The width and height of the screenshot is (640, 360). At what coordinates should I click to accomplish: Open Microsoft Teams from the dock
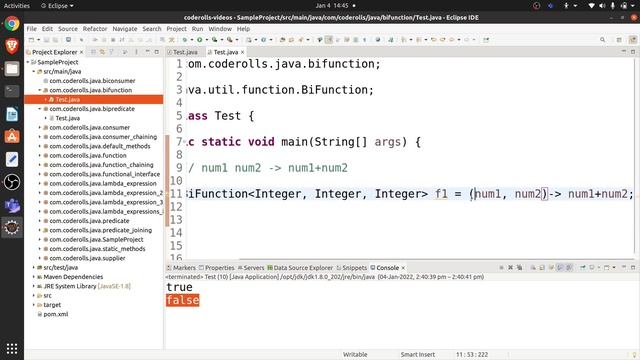[x=12, y=205]
